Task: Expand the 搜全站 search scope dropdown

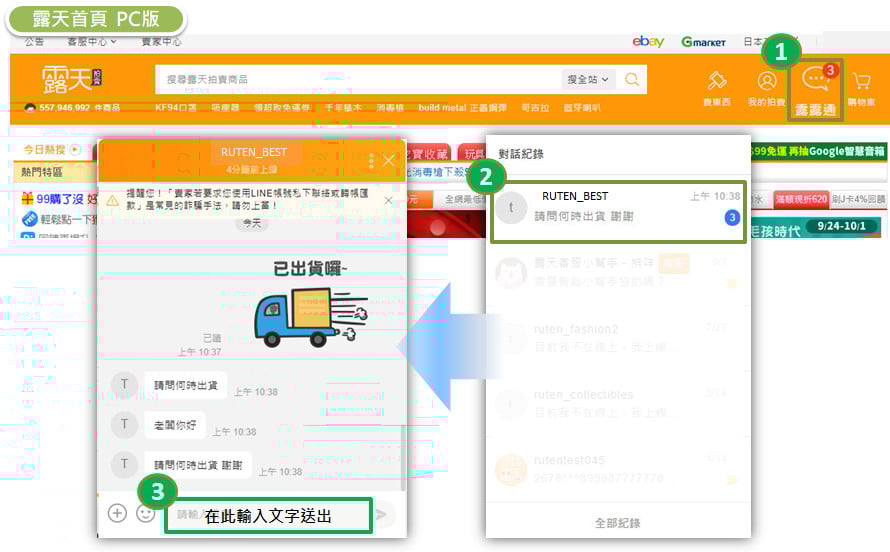Action: click(x=588, y=79)
